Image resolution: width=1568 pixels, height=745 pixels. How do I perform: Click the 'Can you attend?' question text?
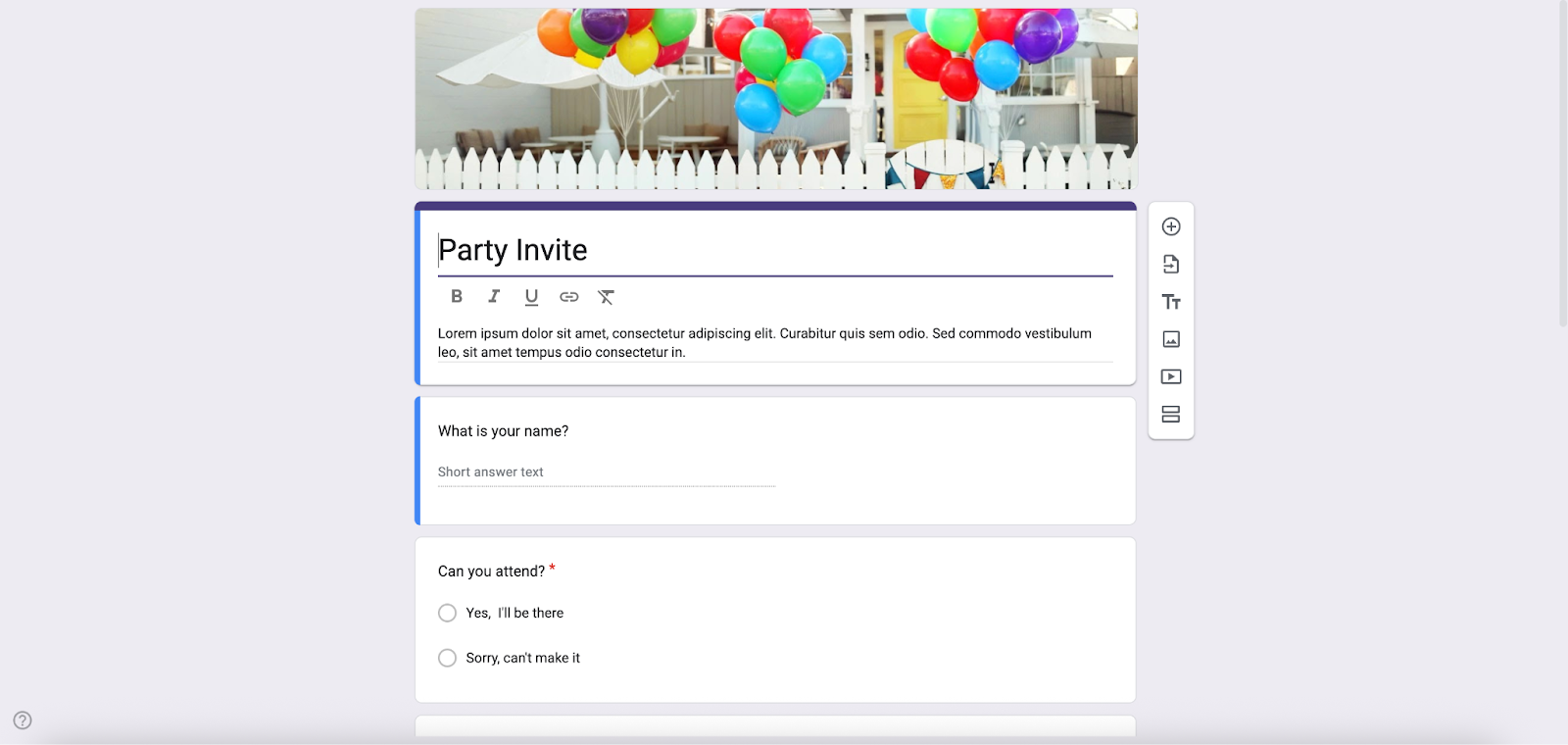click(x=492, y=571)
